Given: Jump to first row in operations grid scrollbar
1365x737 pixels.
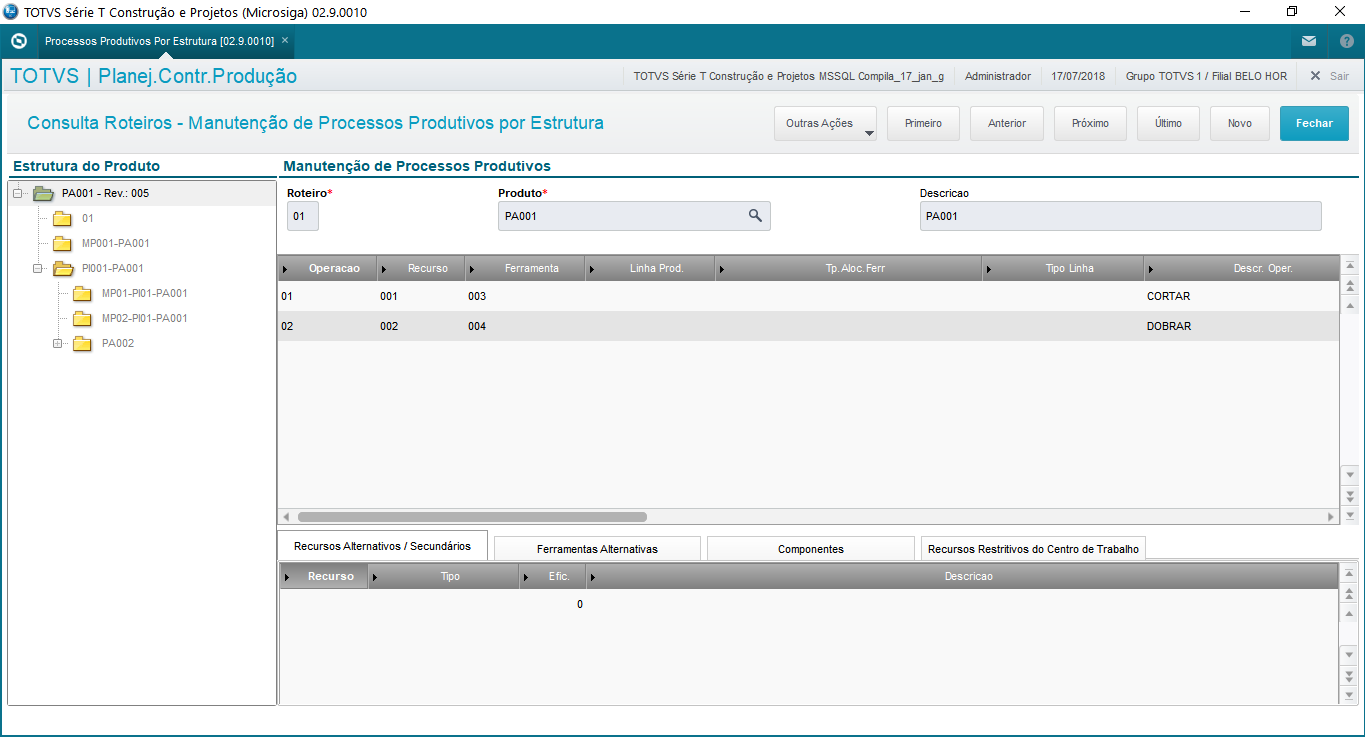Looking at the screenshot, I should pos(1350,265).
